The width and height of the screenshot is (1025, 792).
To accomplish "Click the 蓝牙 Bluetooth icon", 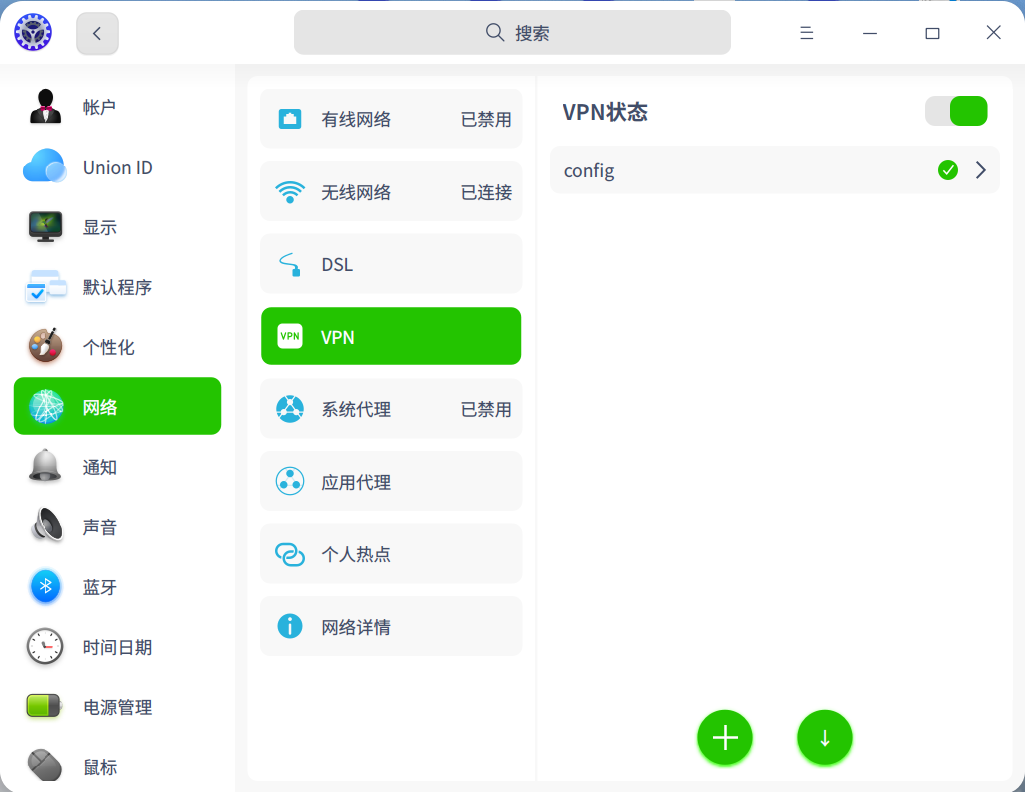I will (x=45, y=586).
